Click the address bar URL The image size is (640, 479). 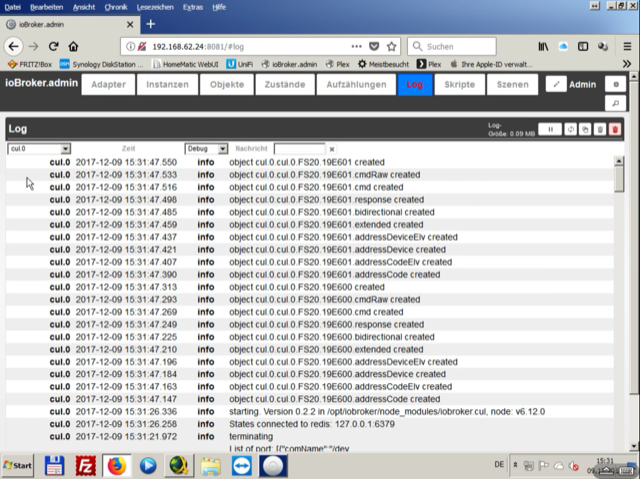tap(198, 47)
